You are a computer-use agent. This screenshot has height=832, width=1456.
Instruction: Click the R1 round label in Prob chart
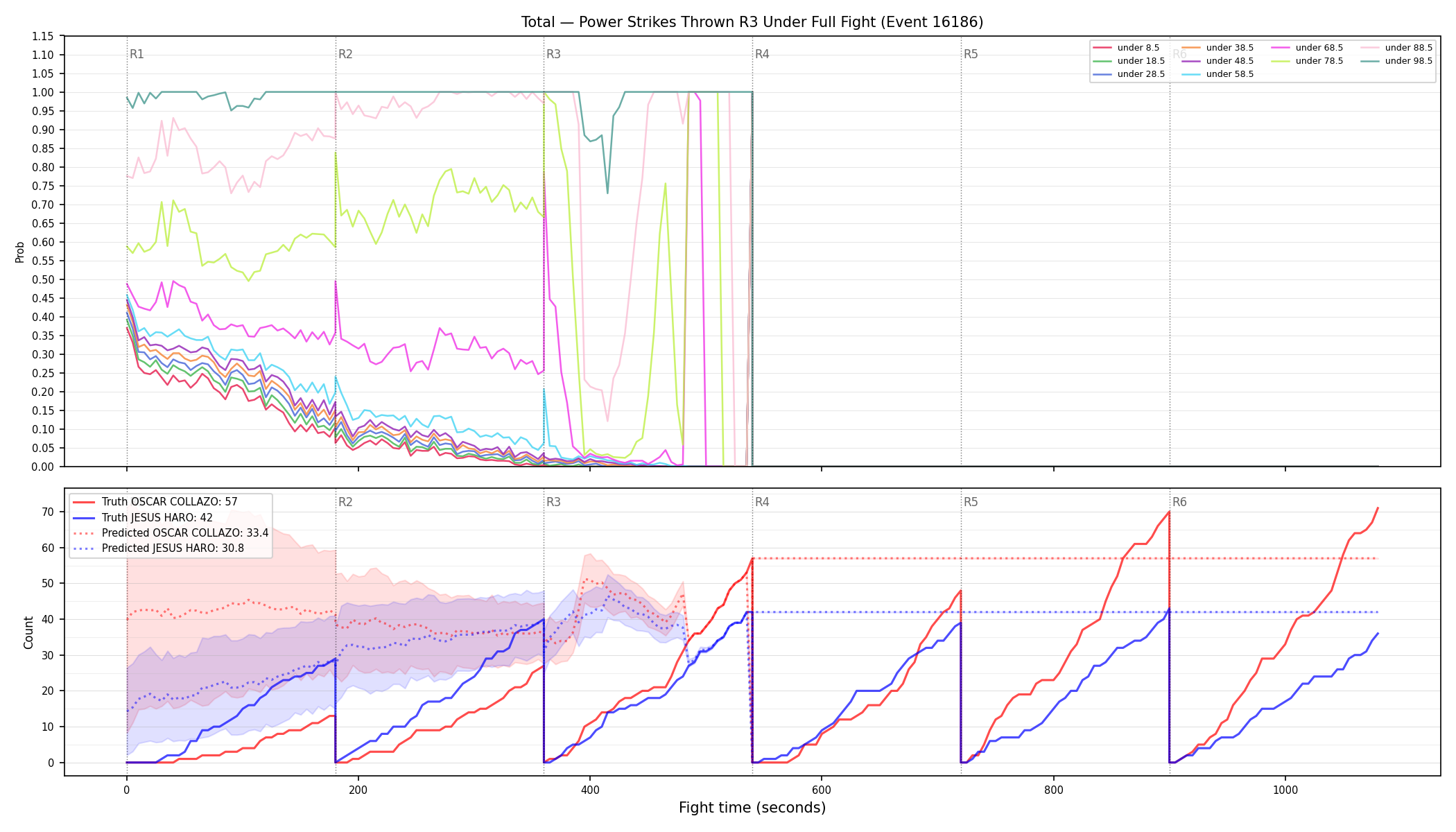pos(137,54)
